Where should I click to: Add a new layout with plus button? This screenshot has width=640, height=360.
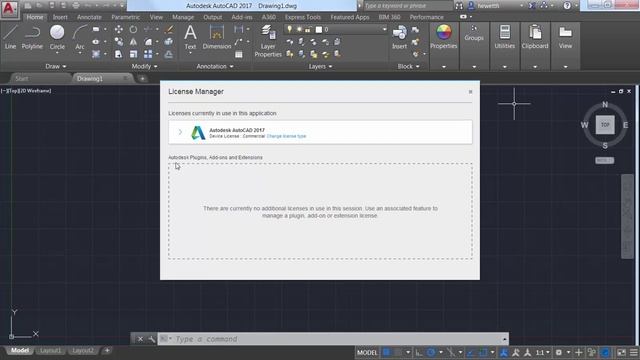(107, 350)
